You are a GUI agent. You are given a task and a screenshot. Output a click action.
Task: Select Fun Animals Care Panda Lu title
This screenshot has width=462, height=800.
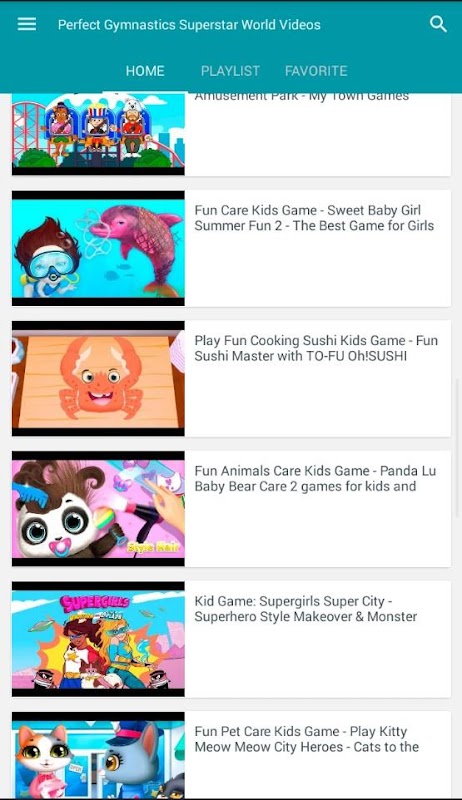315,479
